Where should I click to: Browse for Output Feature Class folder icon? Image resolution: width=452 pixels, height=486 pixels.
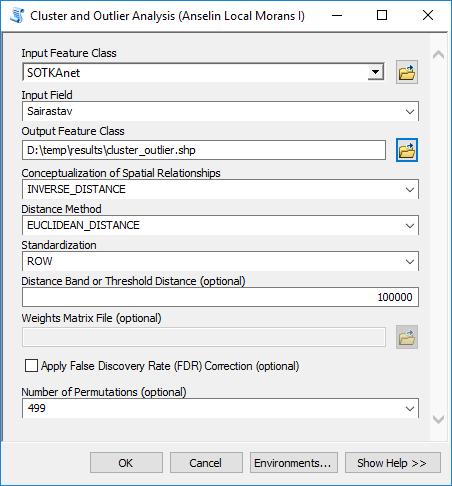point(407,150)
